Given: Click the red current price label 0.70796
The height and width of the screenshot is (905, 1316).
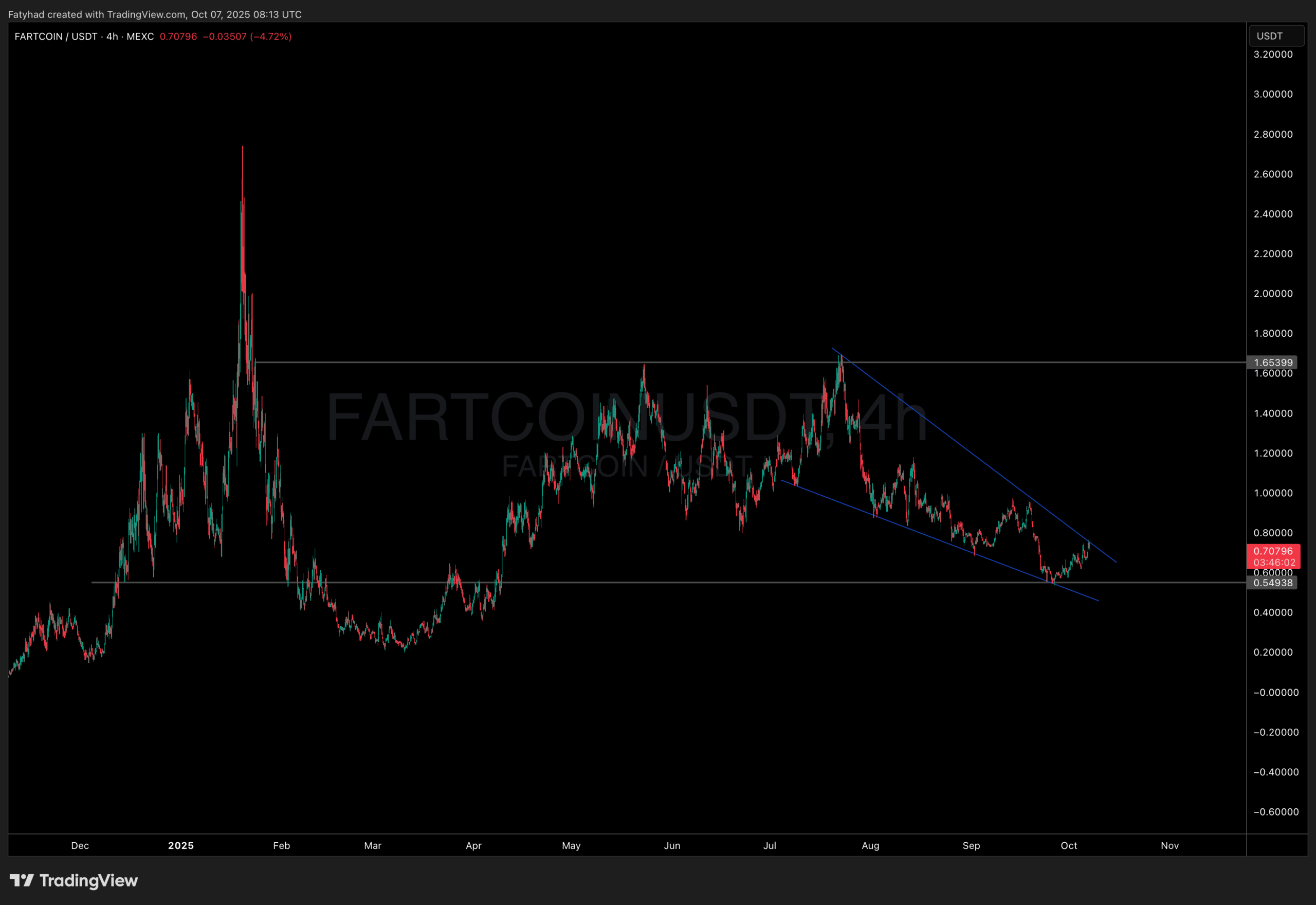Looking at the screenshot, I should [1273, 551].
